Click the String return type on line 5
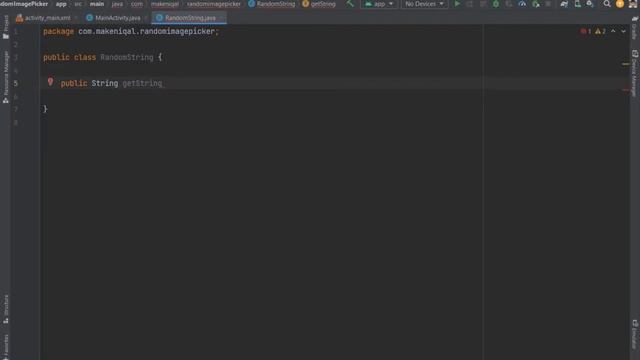Image resolution: width=640 pixels, height=360 pixels. tap(104, 83)
